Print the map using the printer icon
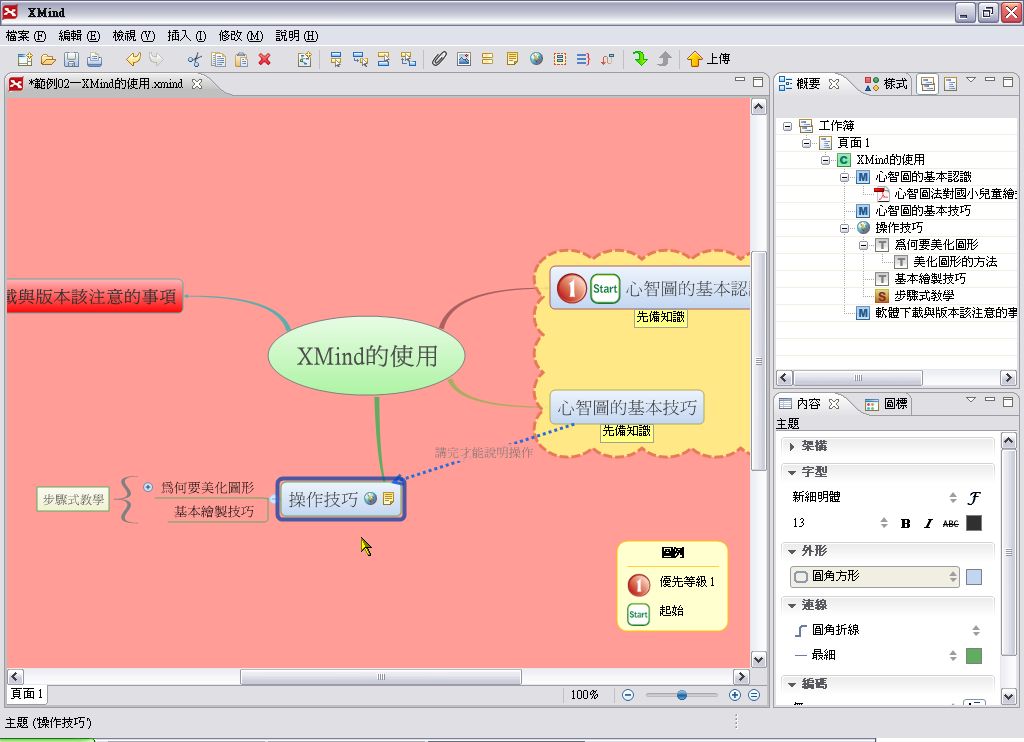This screenshot has height=742, width=1024. [x=95, y=59]
